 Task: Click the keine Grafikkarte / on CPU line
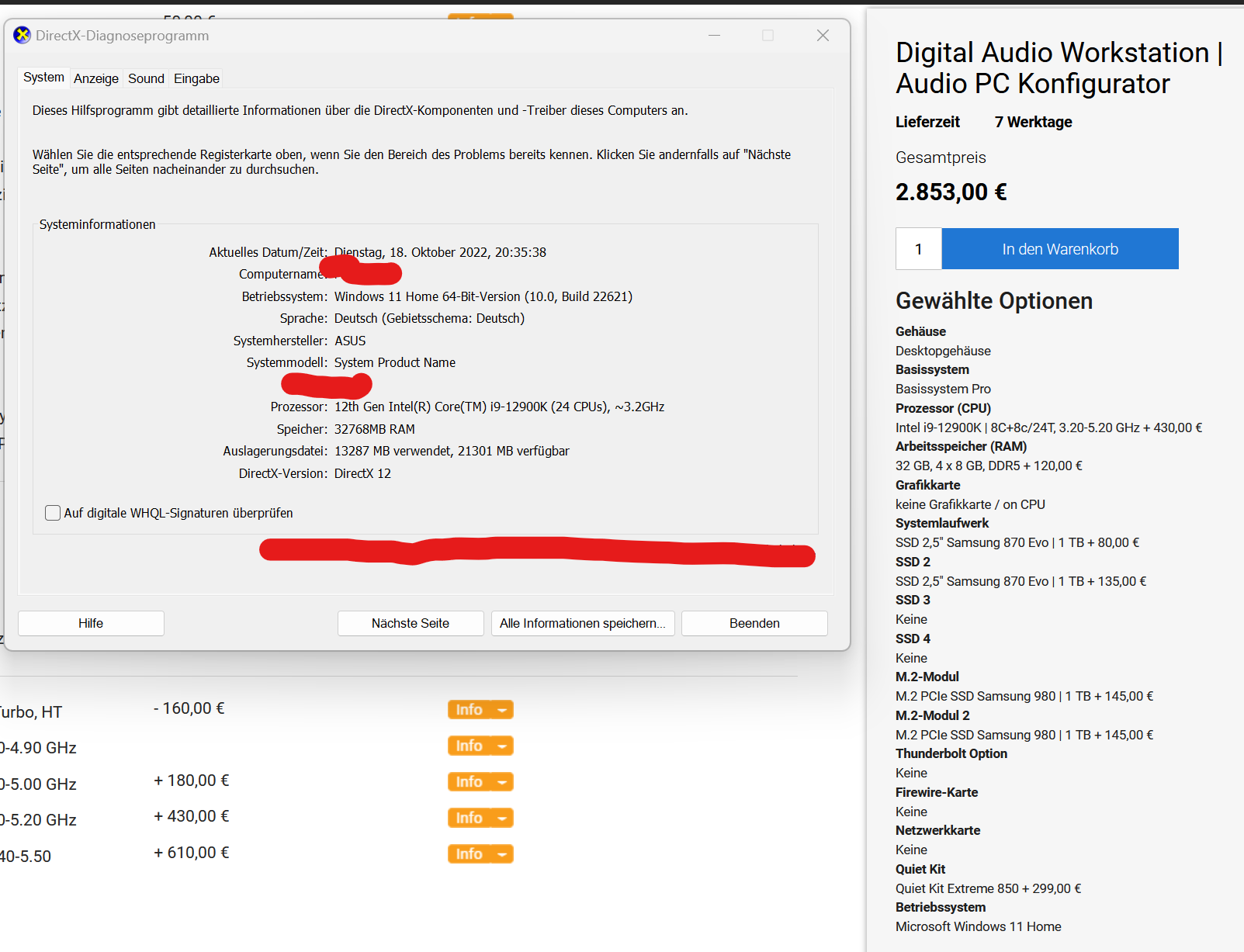click(970, 504)
